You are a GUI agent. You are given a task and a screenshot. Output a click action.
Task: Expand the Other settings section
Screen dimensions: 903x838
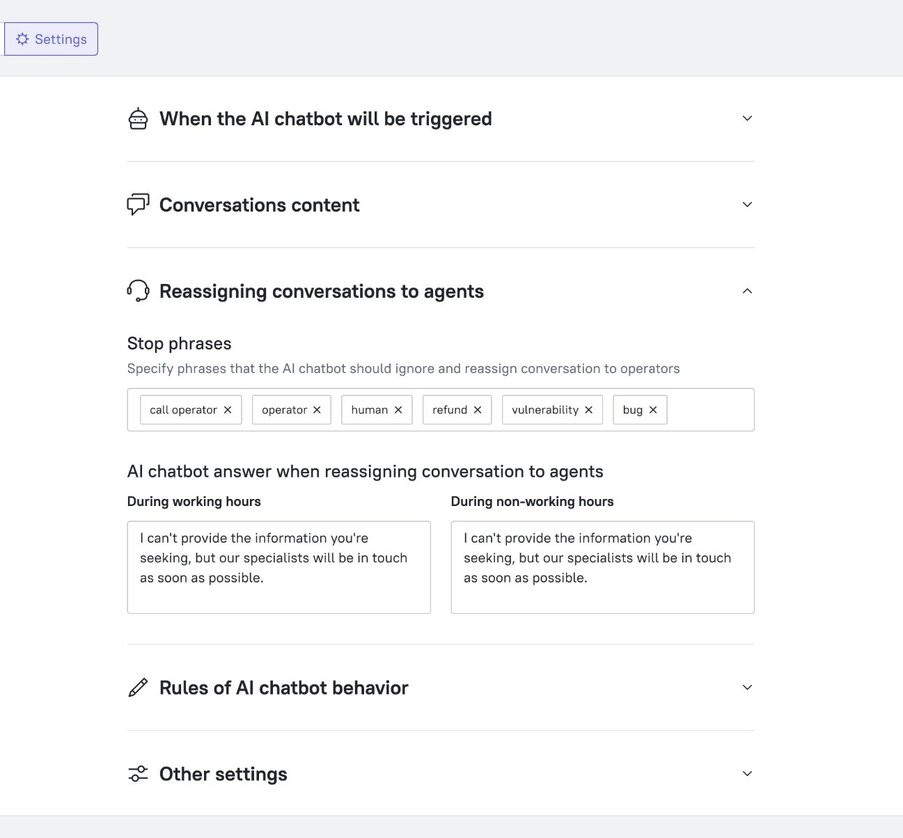pos(747,774)
